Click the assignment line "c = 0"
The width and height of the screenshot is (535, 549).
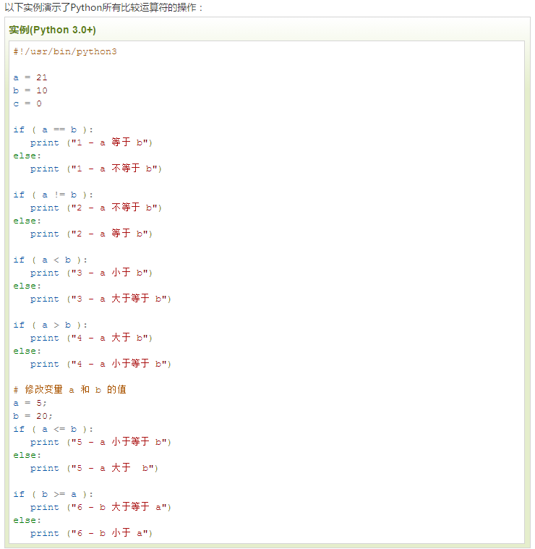pos(27,104)
